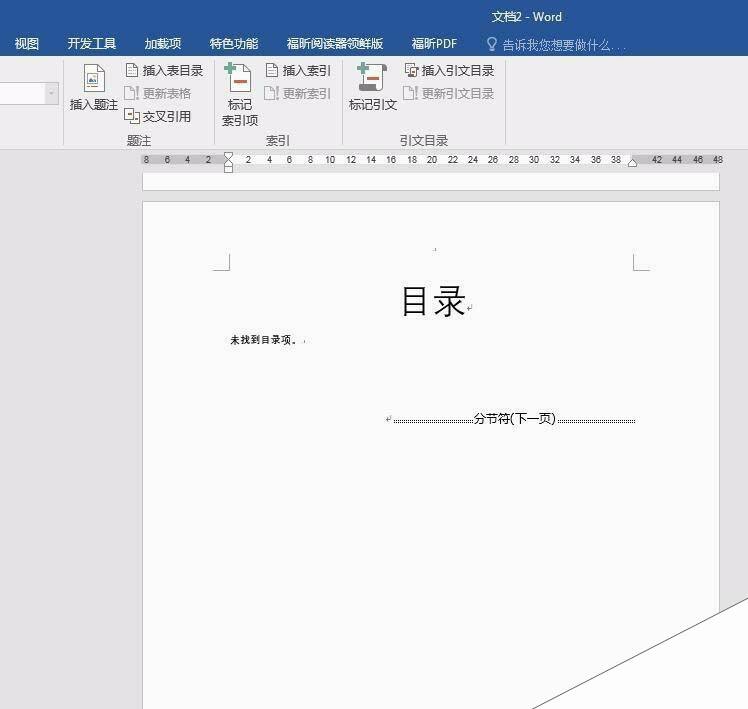Click the right indent marker on ruler

coord(633,163)
